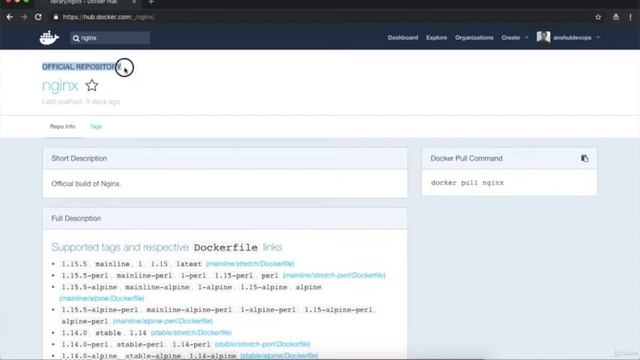This screenshot has height=360, width=640.
Task: Click the user avatar picture
Action: (x=543, y=37)
